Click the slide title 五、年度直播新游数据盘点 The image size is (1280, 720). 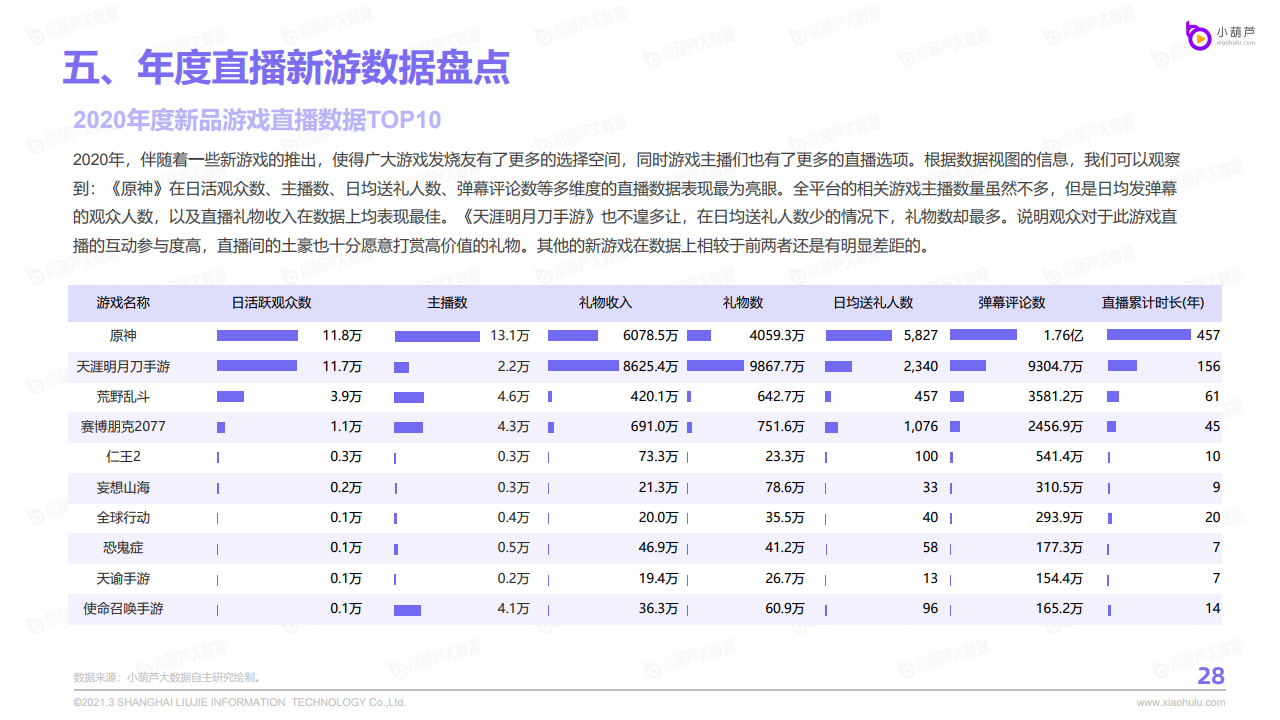286,68
